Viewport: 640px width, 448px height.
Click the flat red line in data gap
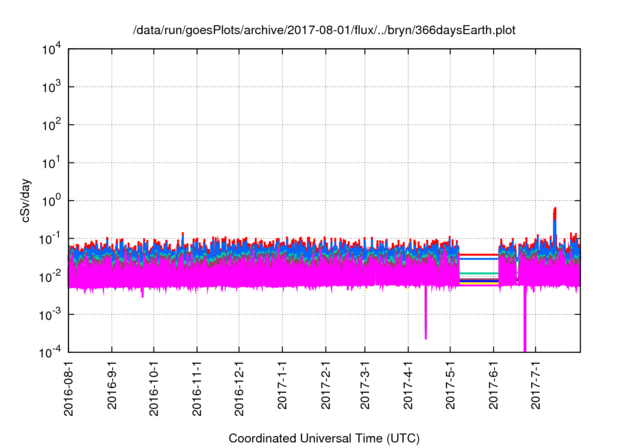pos(478,254)
